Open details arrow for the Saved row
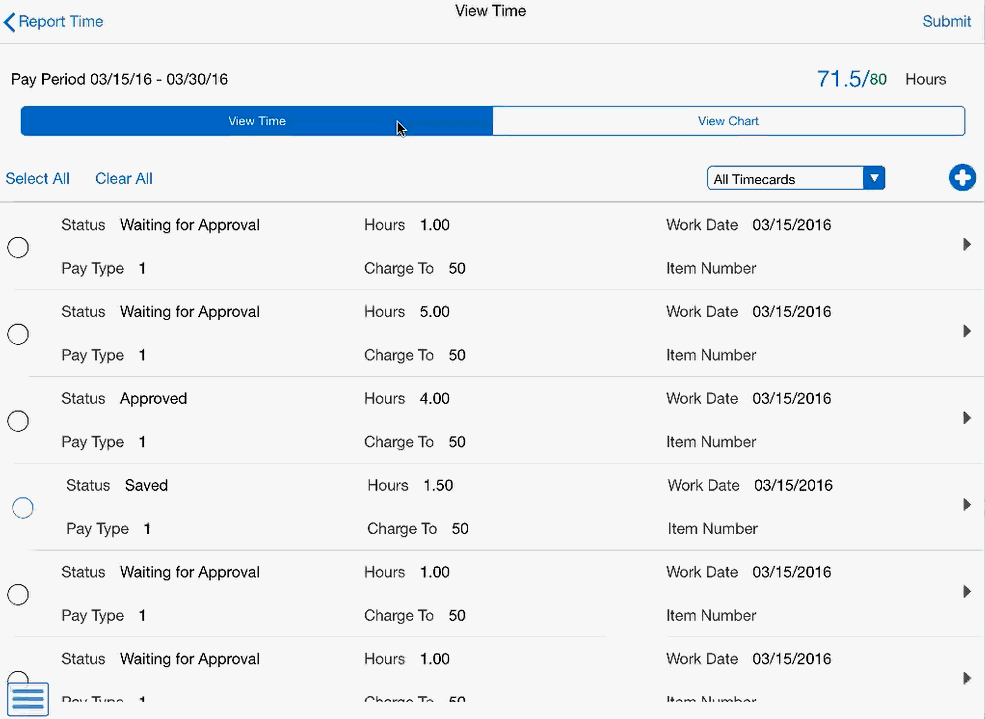Image resolution: width=985 pixels, height=719 pixels. [x=966, y=505]
